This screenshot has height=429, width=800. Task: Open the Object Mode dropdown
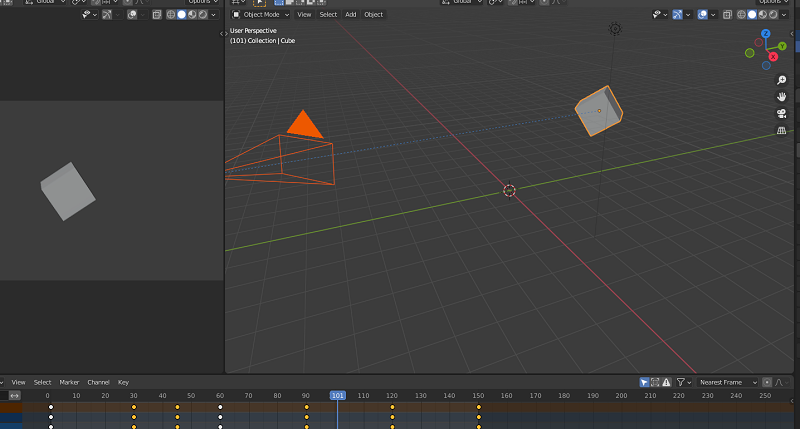tap(260, 15)
